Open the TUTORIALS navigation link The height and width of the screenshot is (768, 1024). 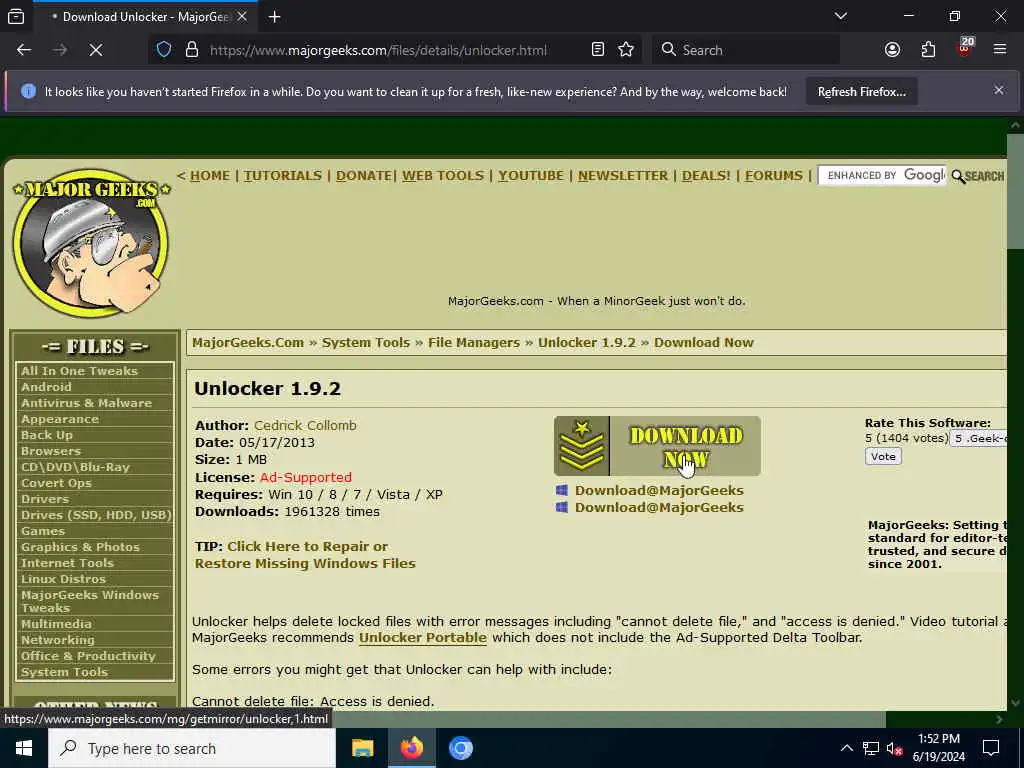(283, 176)
